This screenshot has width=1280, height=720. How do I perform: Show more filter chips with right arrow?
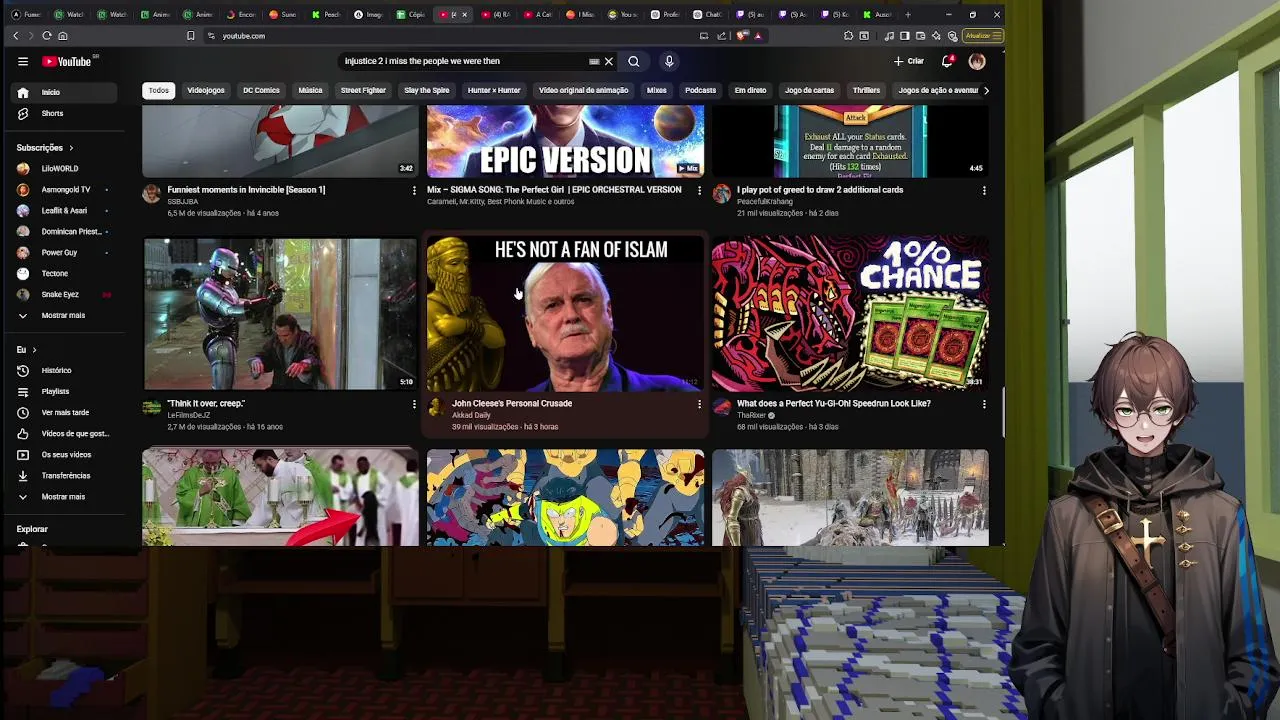pyautogui.click(x=986, y=90)
